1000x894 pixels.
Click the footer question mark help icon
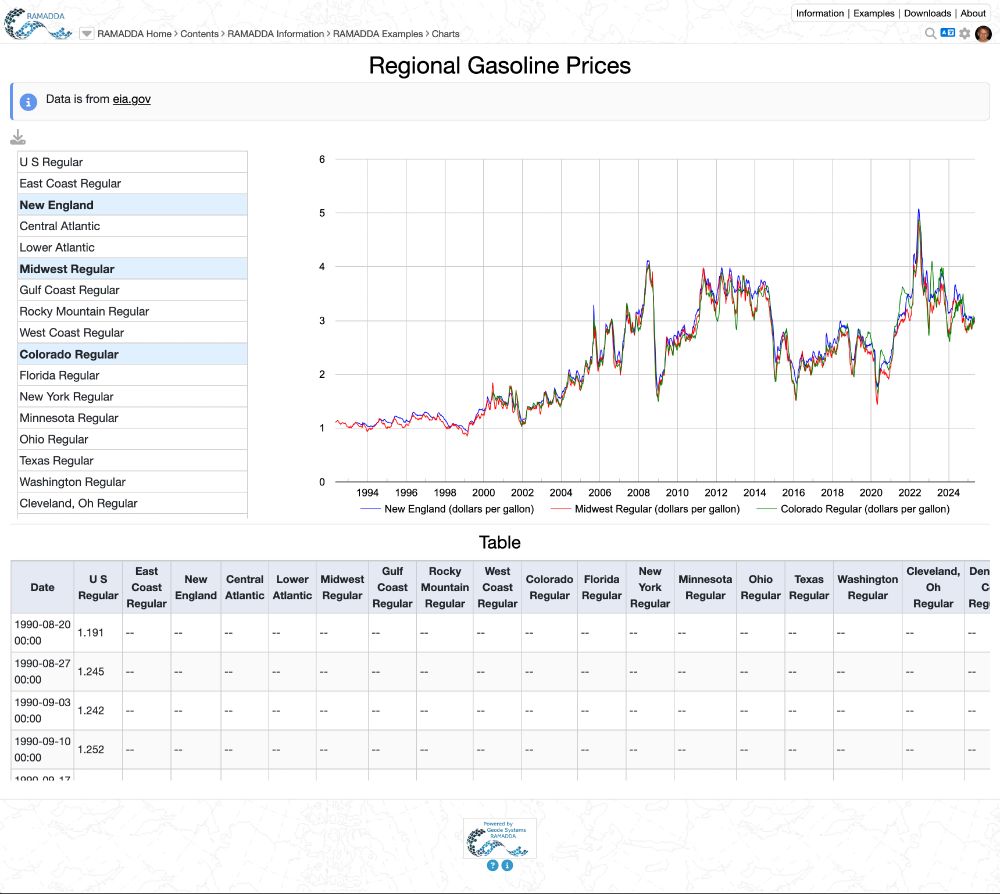pyautogui.click(x=492, y=865)
